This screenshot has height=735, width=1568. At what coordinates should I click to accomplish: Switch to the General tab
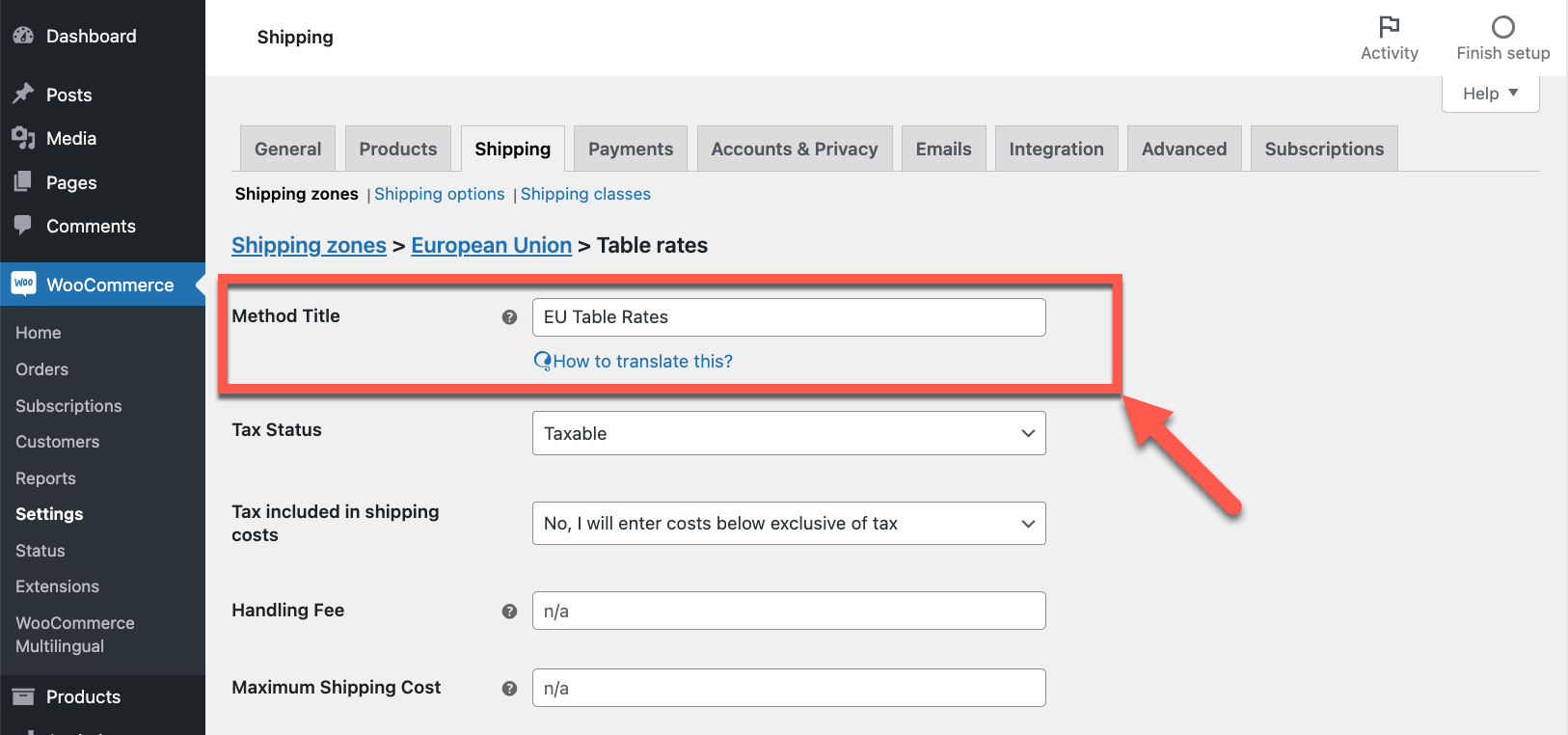coord(287,149)
